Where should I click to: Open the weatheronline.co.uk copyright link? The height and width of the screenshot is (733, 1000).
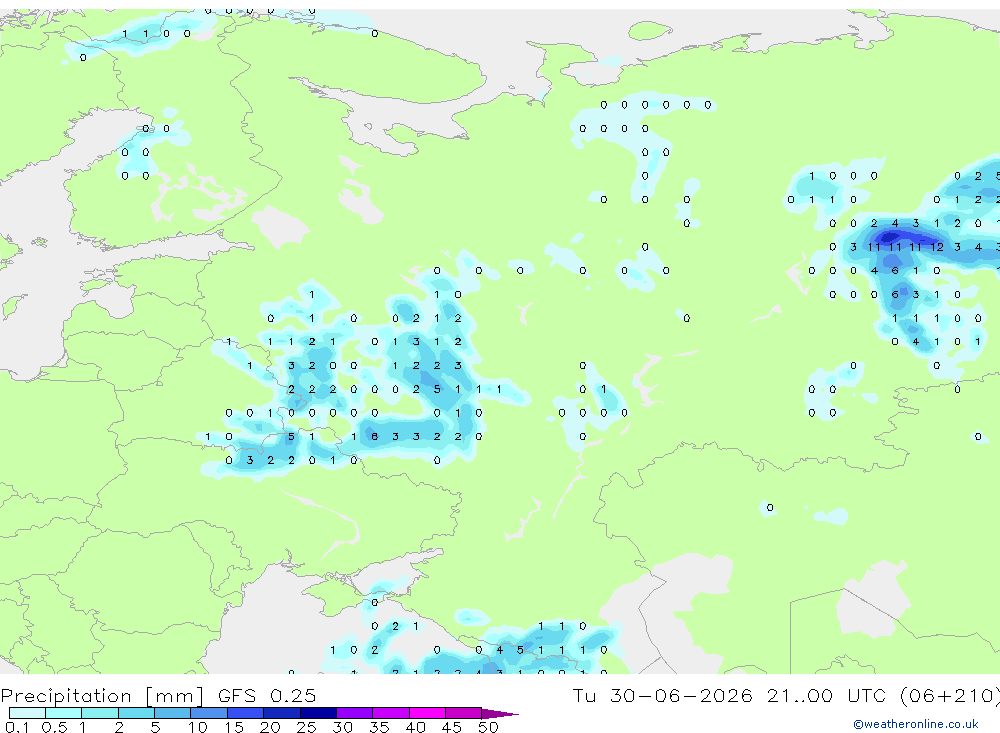pyautogui.click(x=915, y=724)
